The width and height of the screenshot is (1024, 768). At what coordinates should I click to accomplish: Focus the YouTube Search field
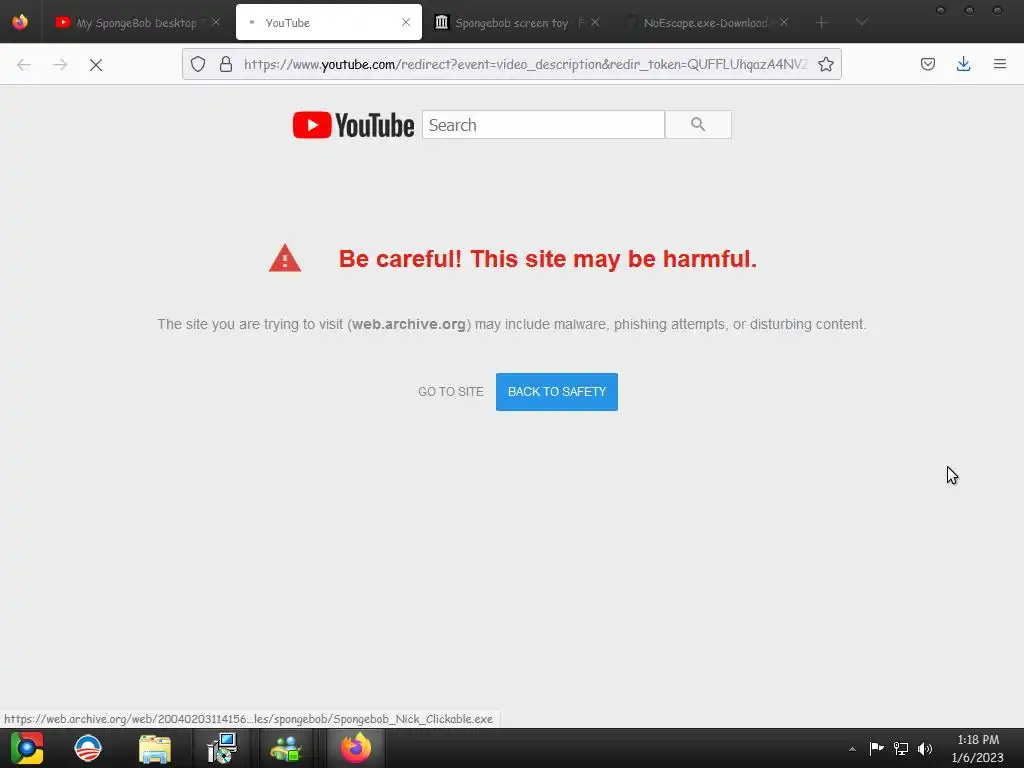coord(543,125)
